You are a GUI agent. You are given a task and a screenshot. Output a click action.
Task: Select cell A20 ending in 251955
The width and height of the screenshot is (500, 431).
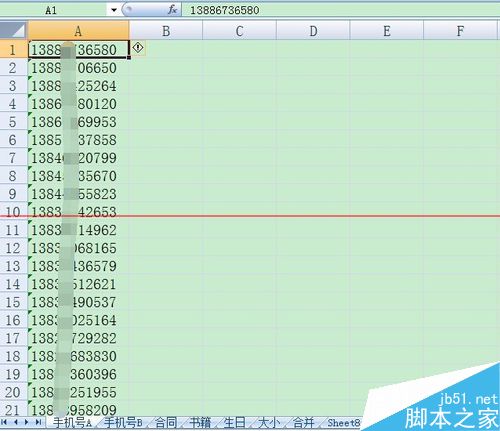click(x=78, y=392)
